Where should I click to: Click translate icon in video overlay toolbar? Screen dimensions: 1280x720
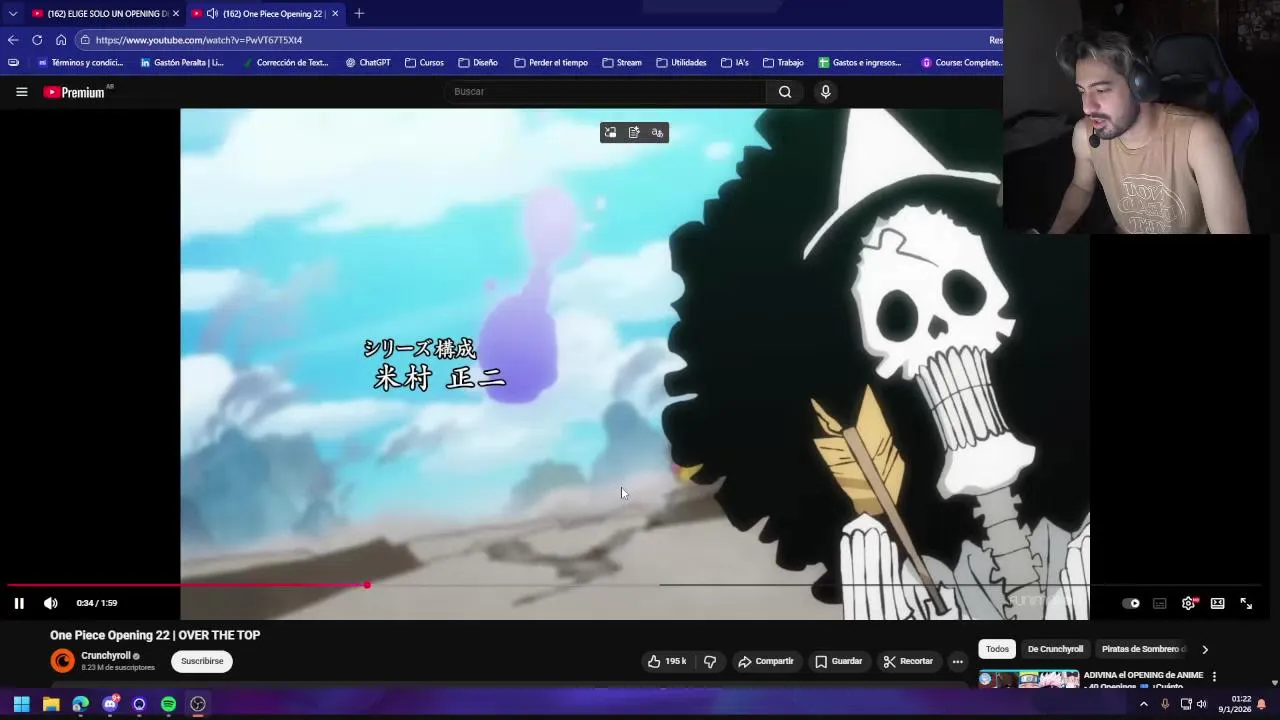coord(657,133)
